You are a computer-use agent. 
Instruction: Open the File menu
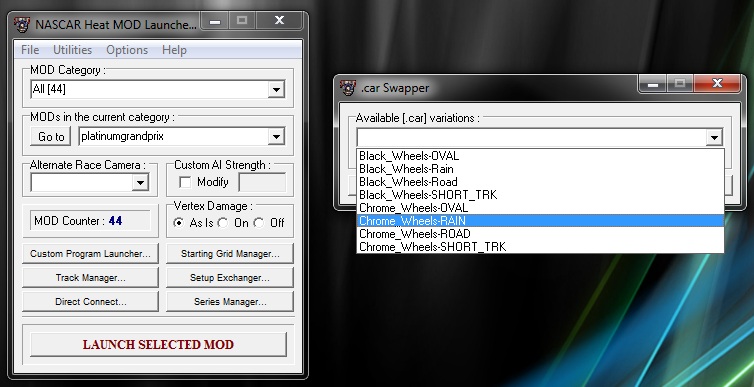(x=30, y=50)
